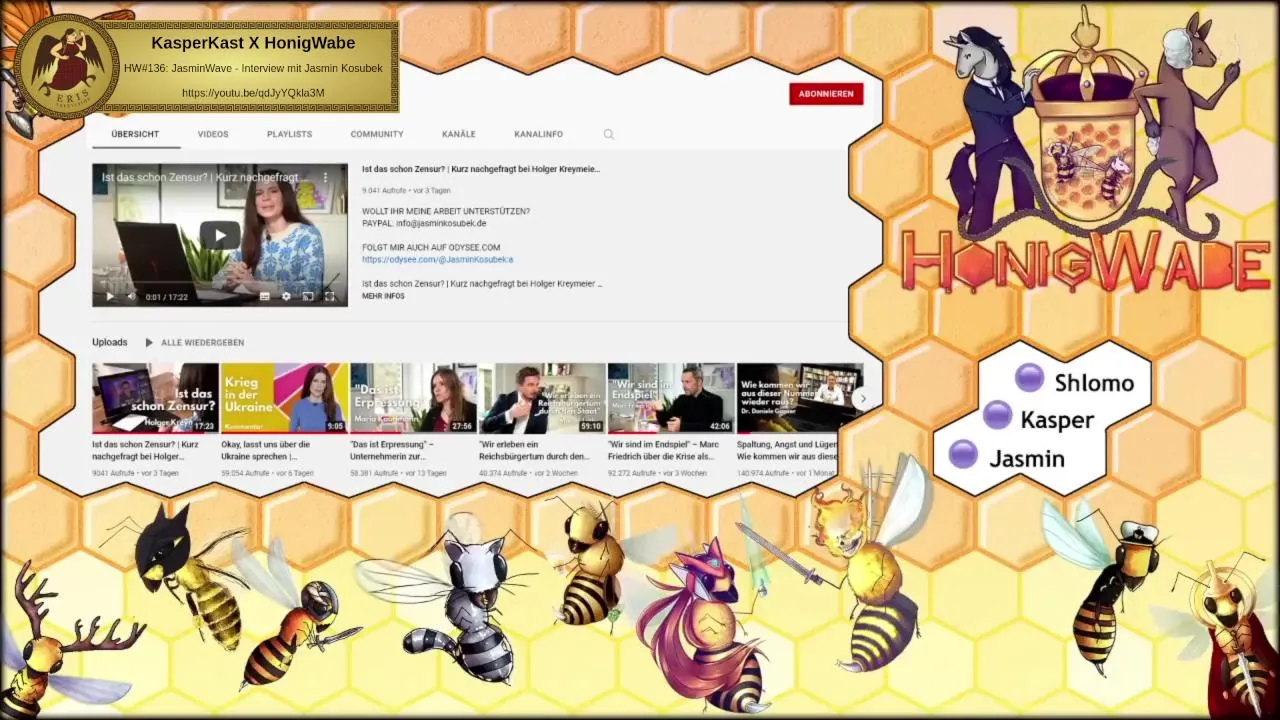The height and width of the screenshot is (720, 1280).
Task: Click the purple dot beside Shlomo
Action: tap(1029, 378)
